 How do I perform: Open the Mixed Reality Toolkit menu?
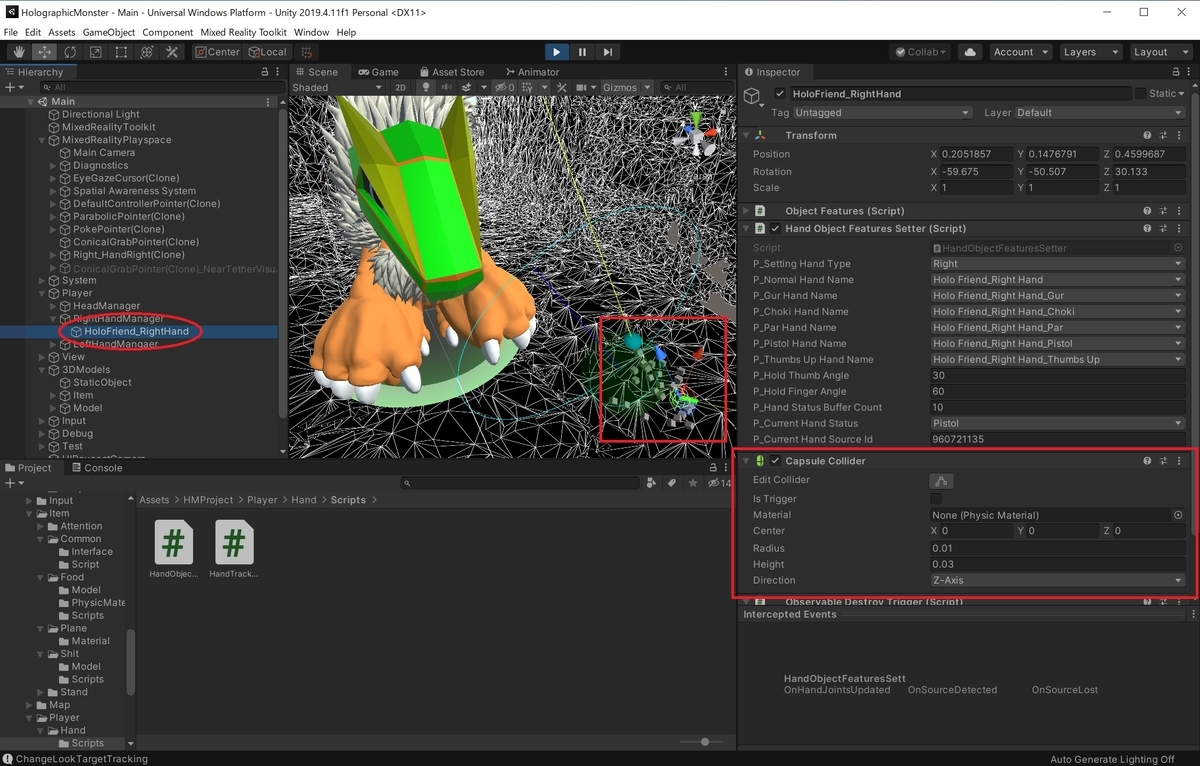(244, 32)
